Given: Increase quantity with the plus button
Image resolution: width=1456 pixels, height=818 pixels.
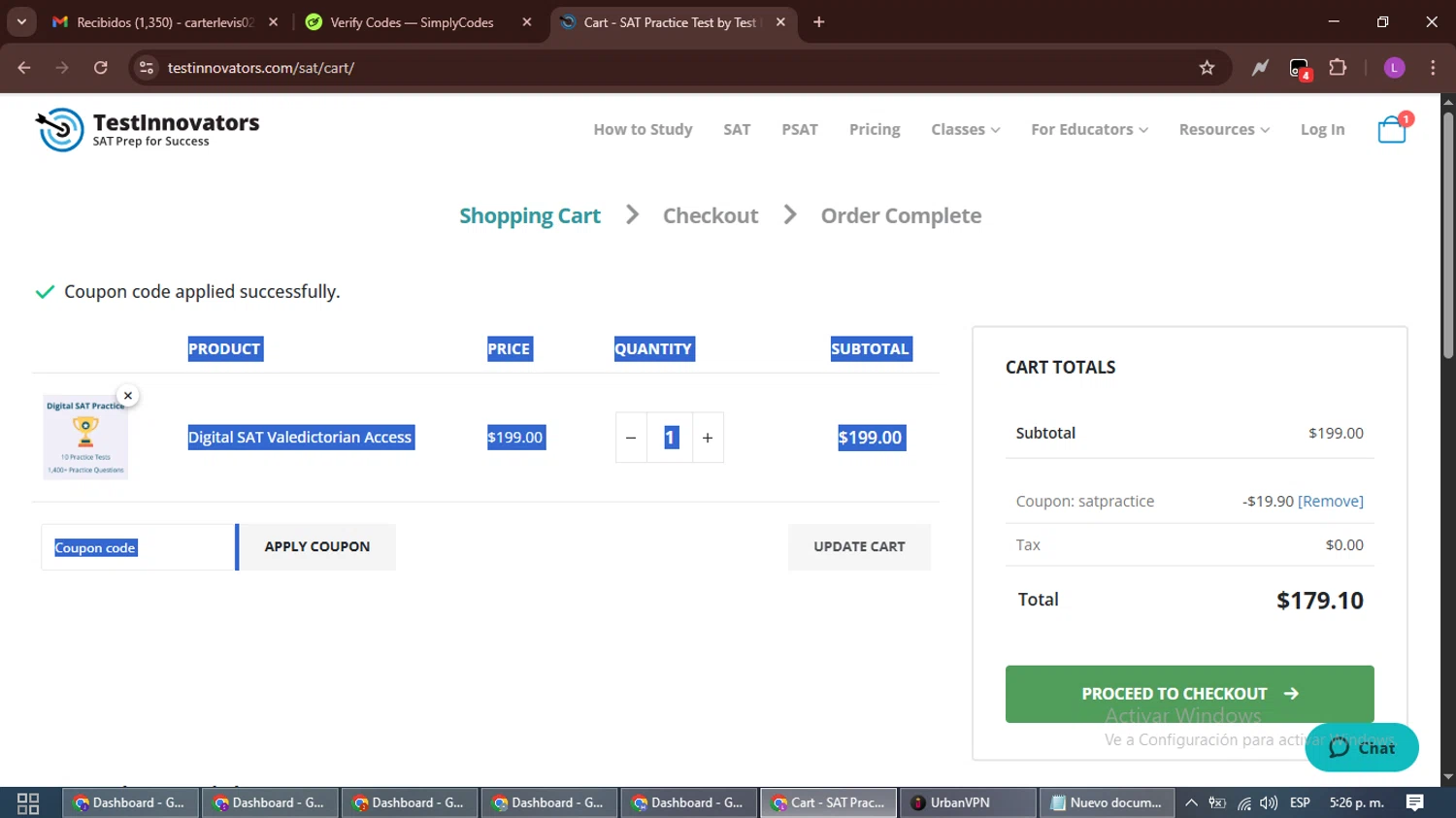Looking at the screenshot, I should [708, 438].
